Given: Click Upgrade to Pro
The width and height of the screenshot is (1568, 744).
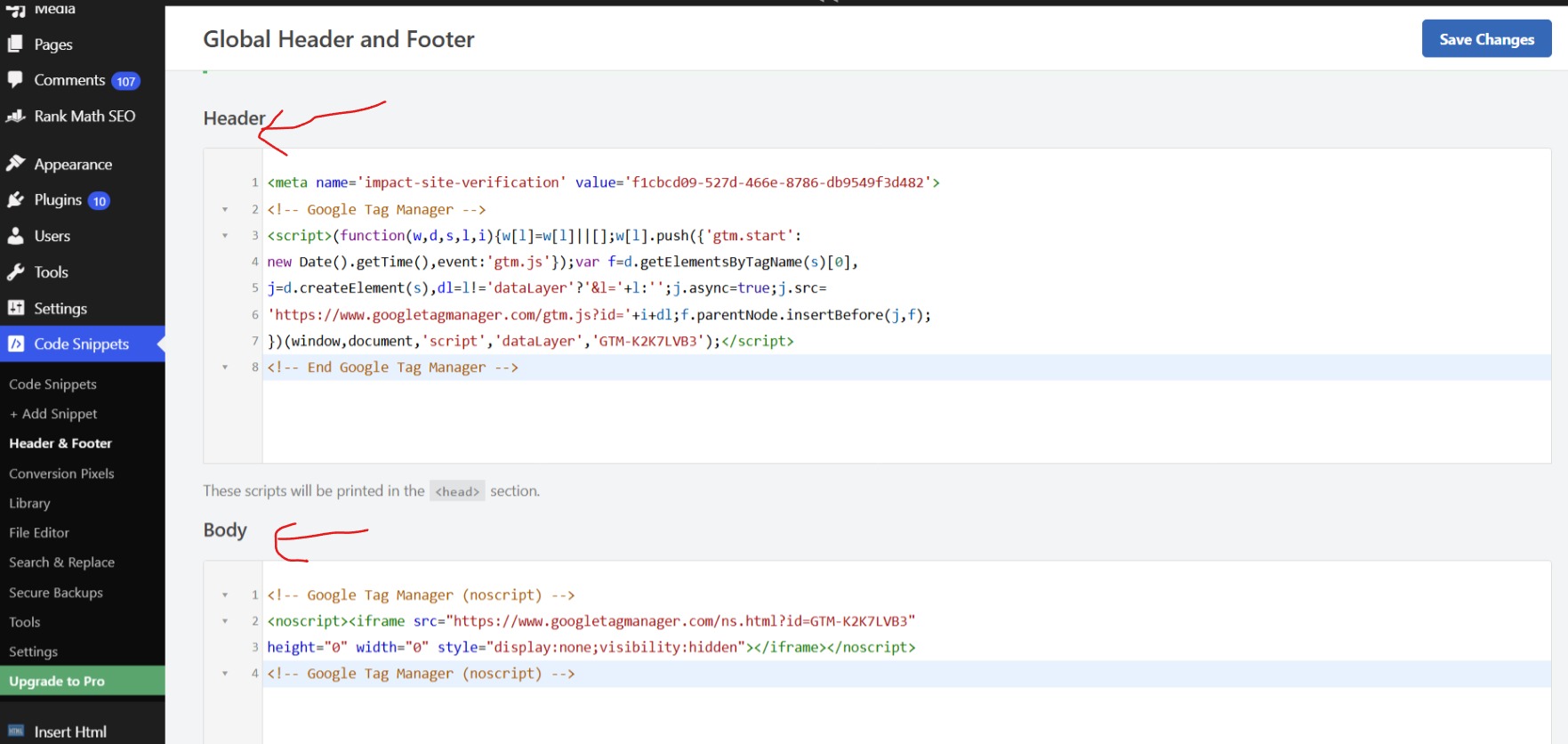Looking at the screenshot, I should point(82,681).
